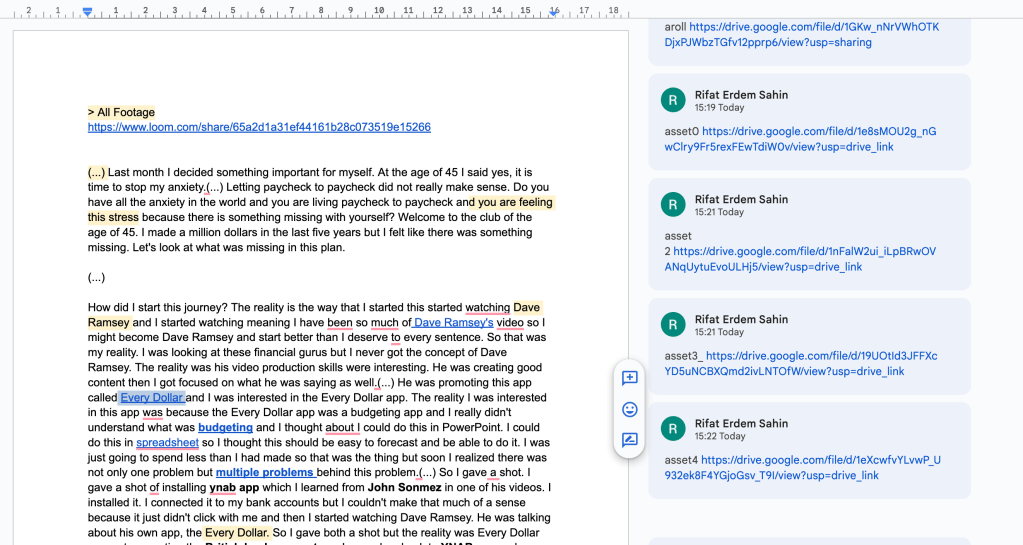
Task: Click the words 'How did I start'
Action: coord(122,307)
